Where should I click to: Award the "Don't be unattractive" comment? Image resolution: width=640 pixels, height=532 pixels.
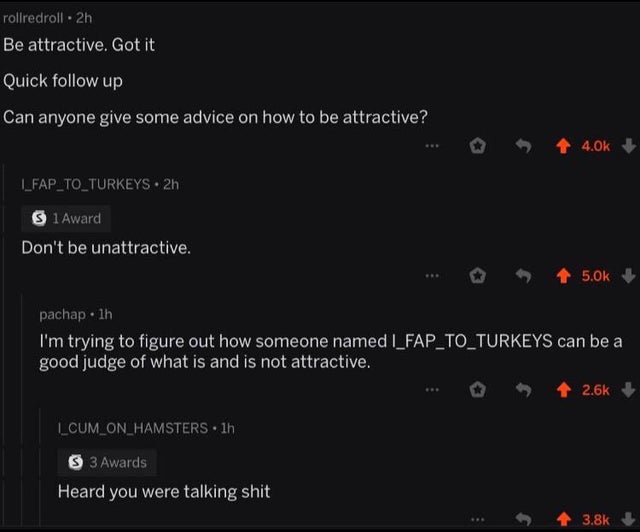[x=477, y=276]
